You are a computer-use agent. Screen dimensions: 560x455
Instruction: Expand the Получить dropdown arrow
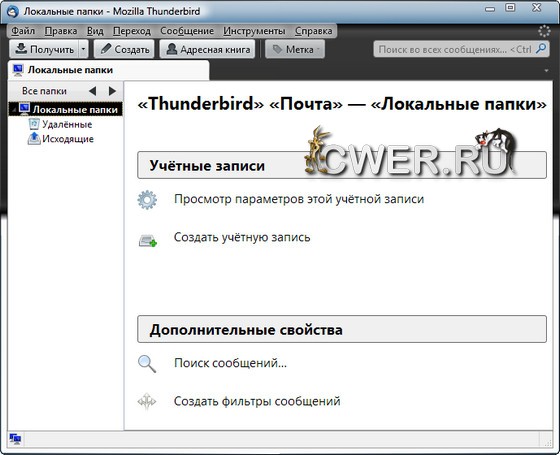pyautogui.click(x=83, y=49)
